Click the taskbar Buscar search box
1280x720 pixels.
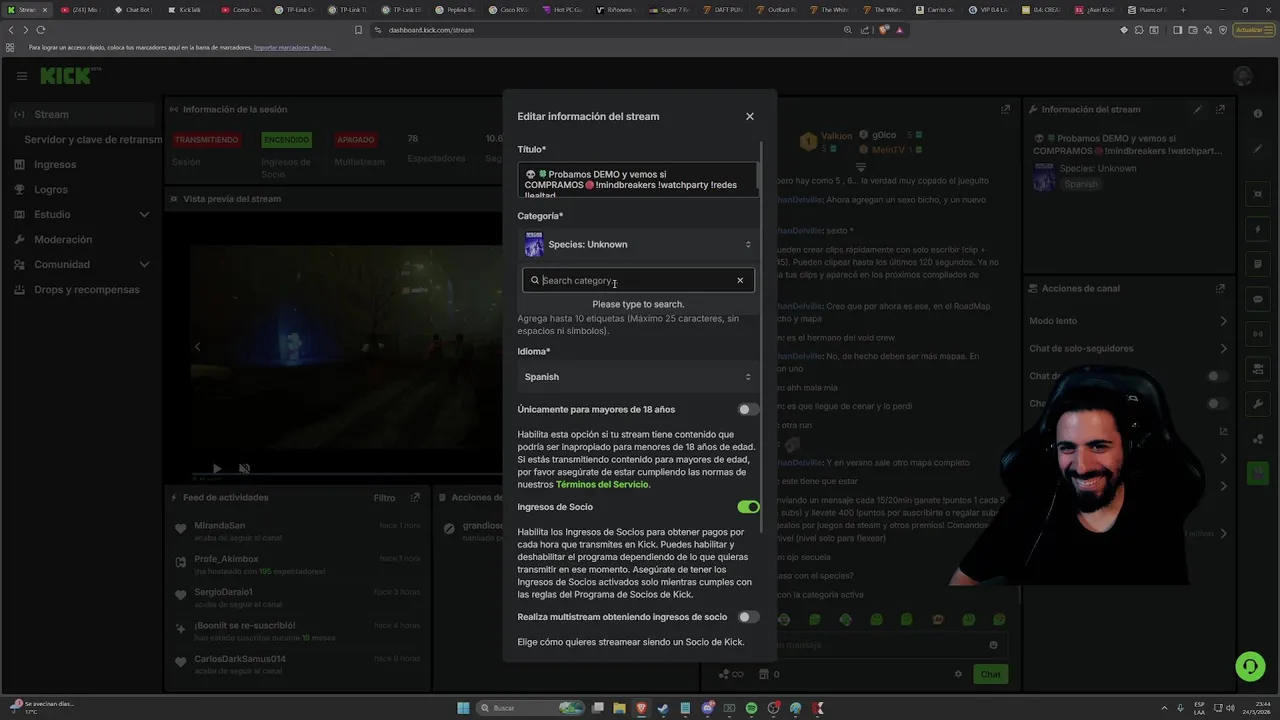pos(528,708)
